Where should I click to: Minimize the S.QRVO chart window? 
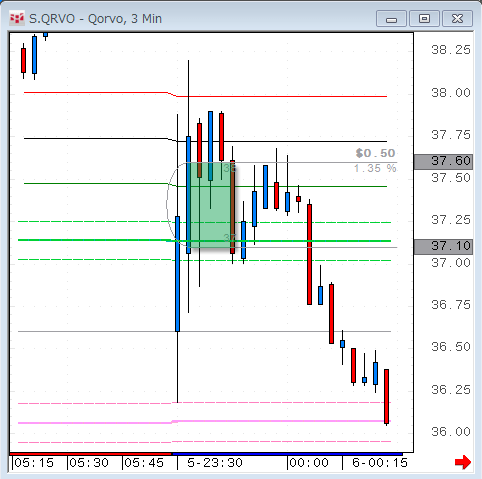tap(391, 19)
